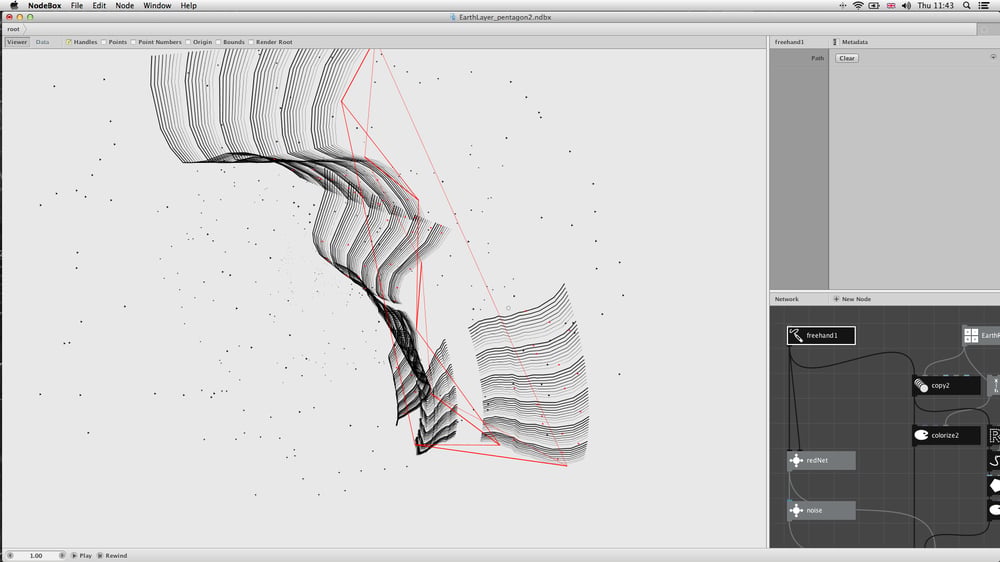This screenshot has width=1000, height=562.
Task: Toggle the Handles checkbox
Action: tap(68, 42)
